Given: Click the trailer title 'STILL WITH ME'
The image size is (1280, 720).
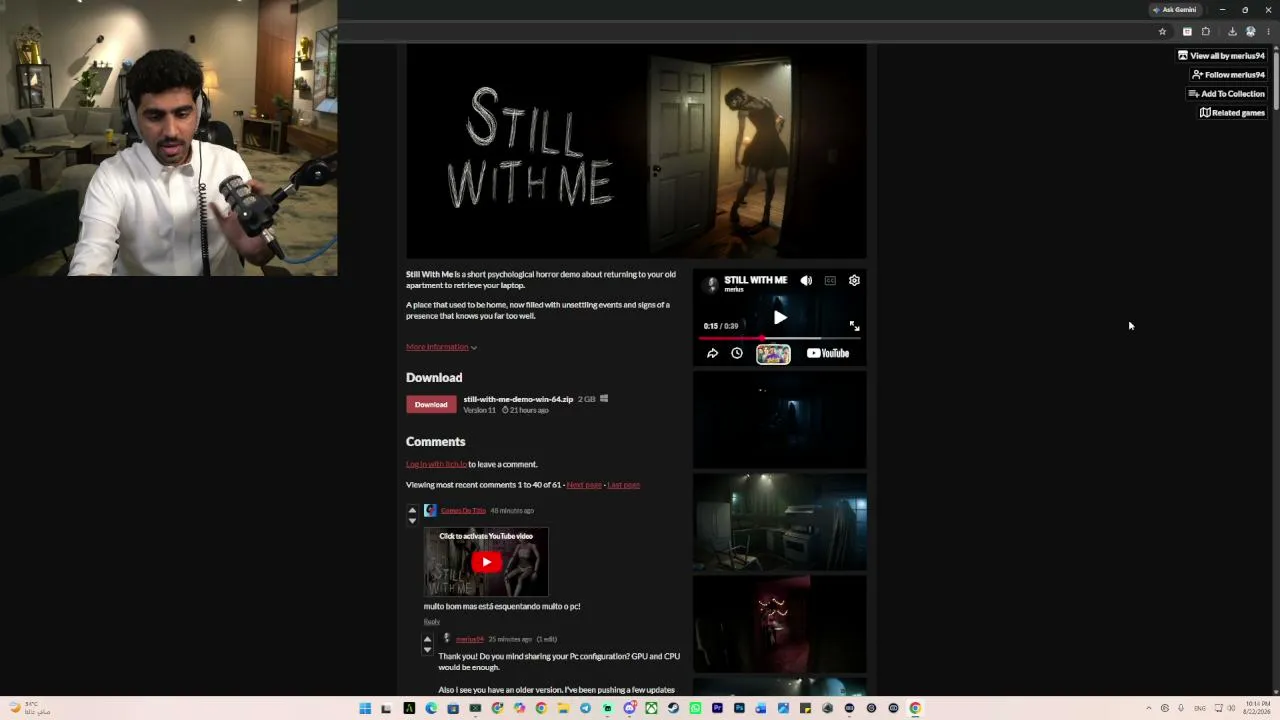Looking at the screenshot, I should click(755, 280).
